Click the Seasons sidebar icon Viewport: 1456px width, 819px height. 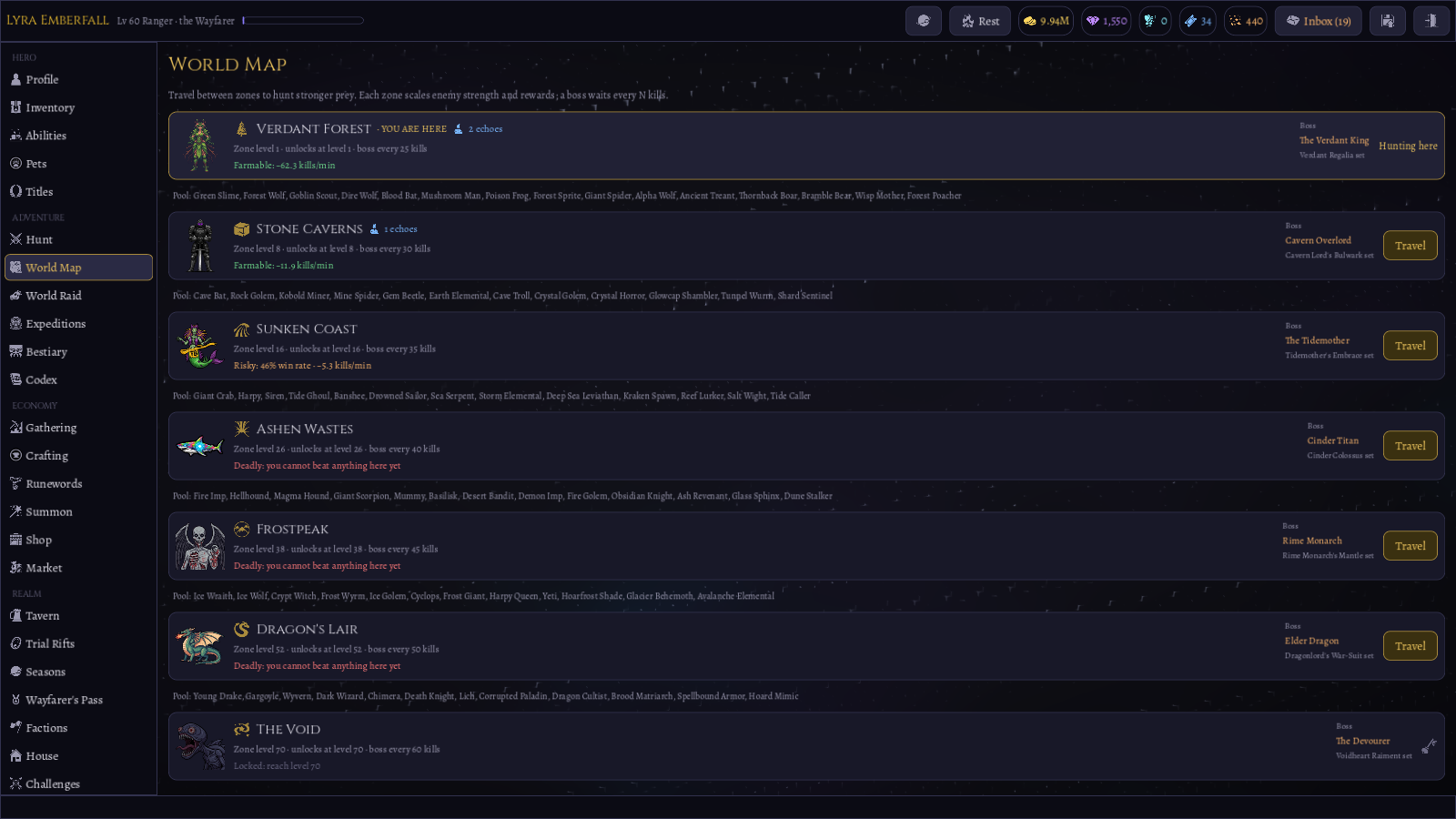[x=15, y=672]
